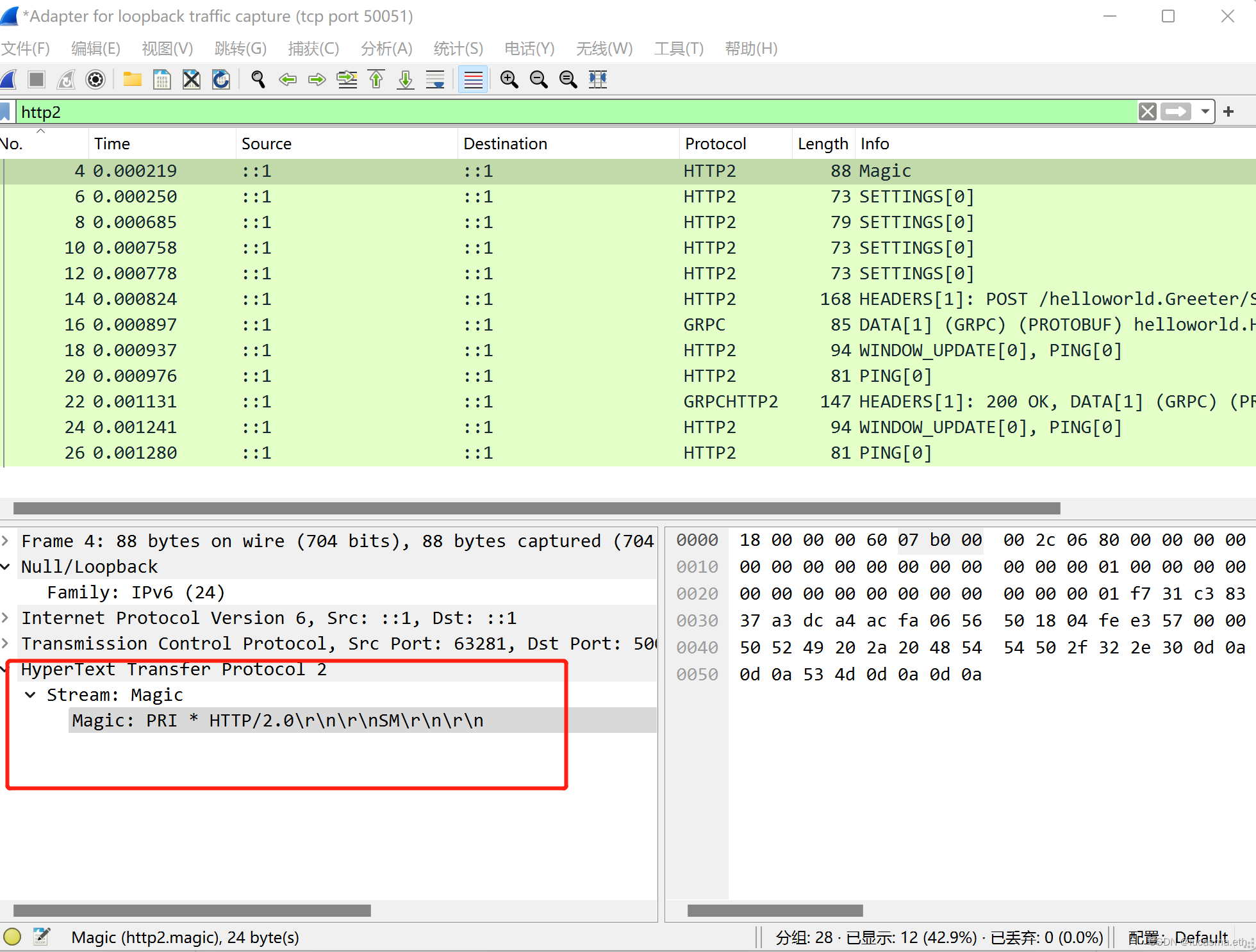1256x952 pixels.
Task: Select packet 26 PING row
Action: click(x=628, y=453)
